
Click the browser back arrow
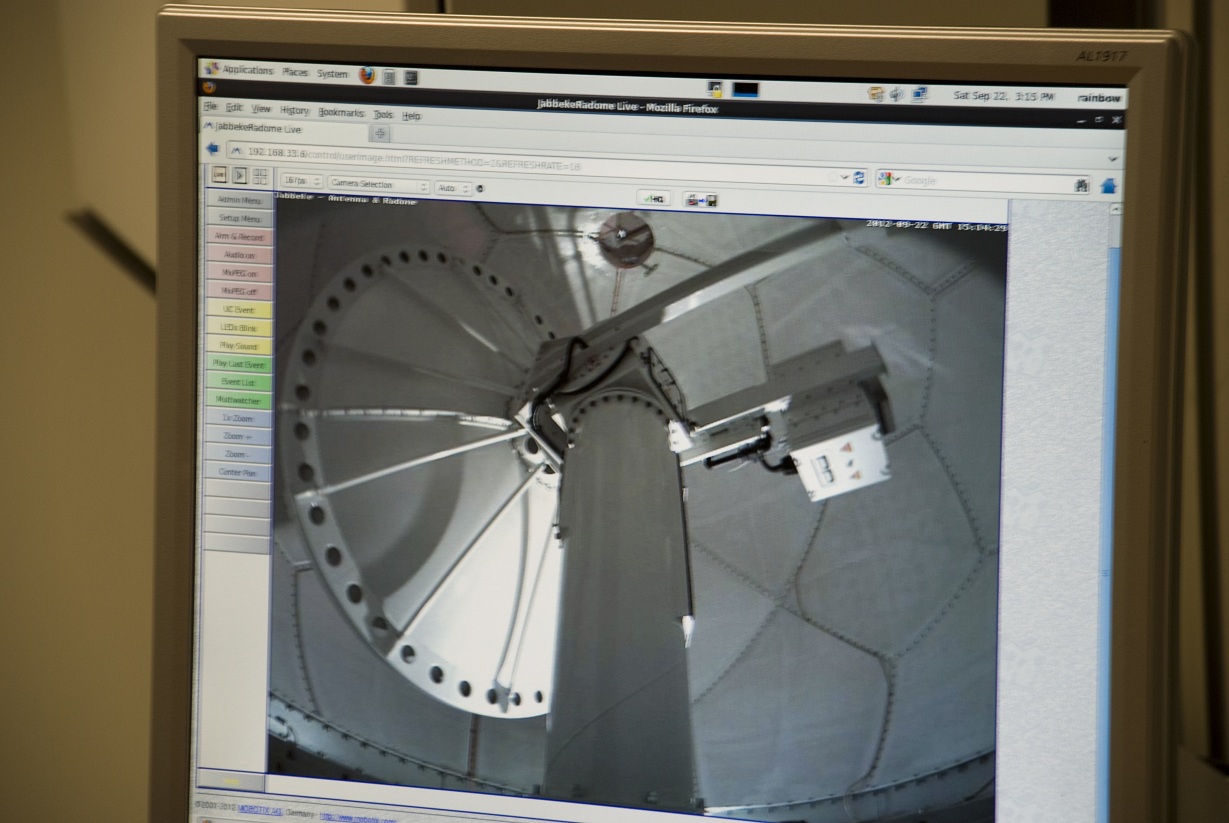(212, 149)
